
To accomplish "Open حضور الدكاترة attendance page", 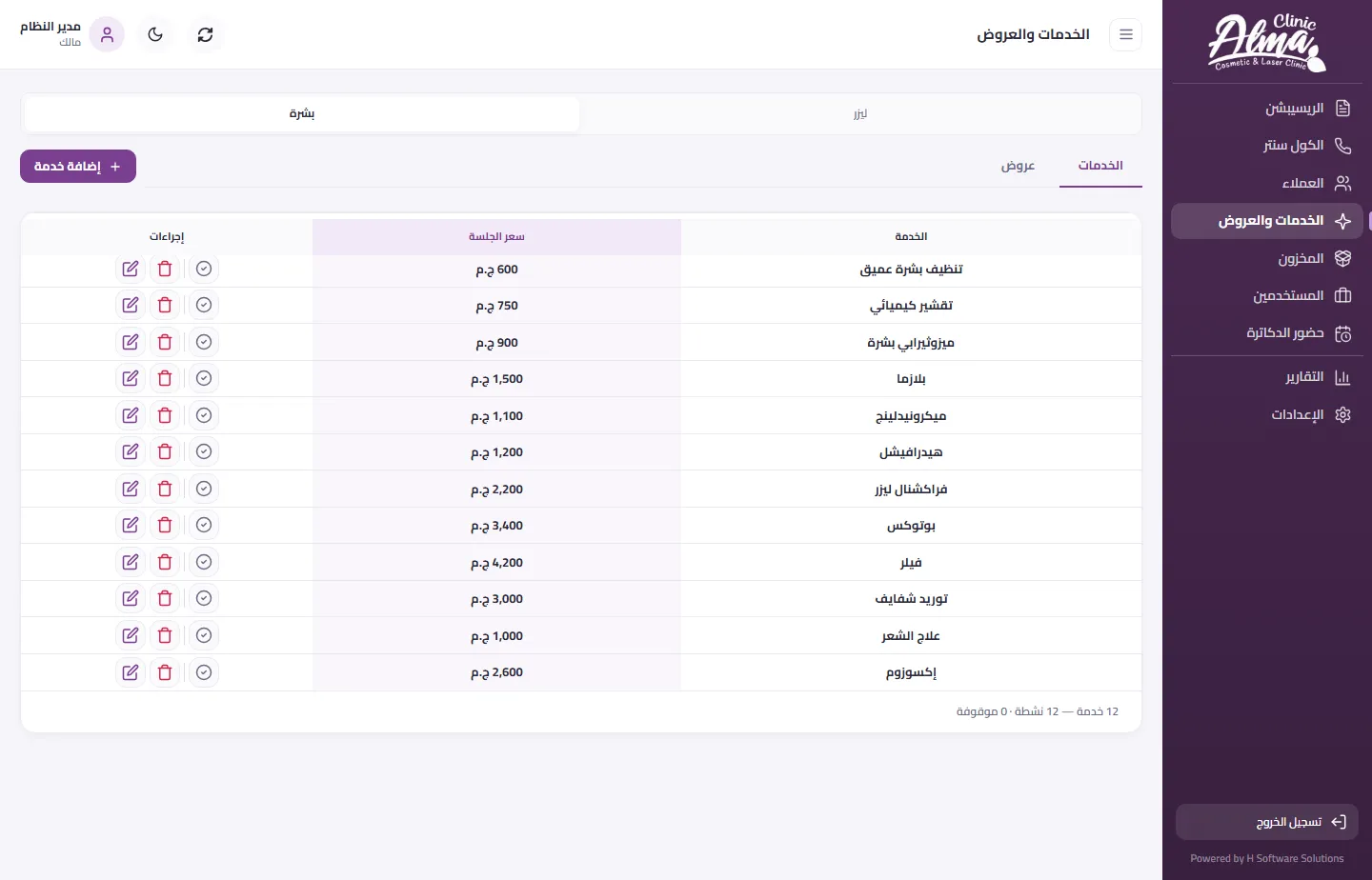I will pos(1267,333).
